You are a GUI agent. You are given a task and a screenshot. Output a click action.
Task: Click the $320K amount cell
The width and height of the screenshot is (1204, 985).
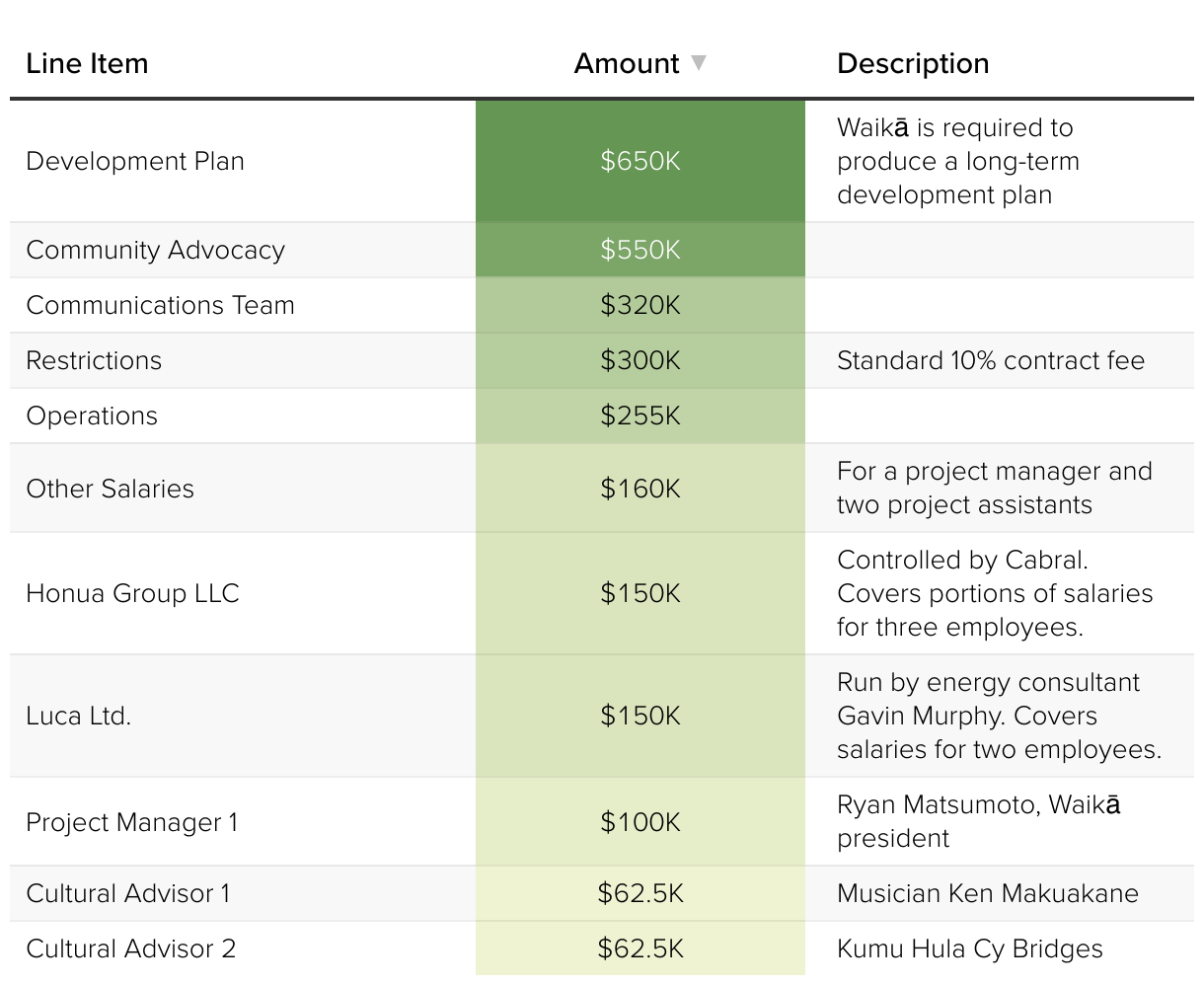click(640, 305)
